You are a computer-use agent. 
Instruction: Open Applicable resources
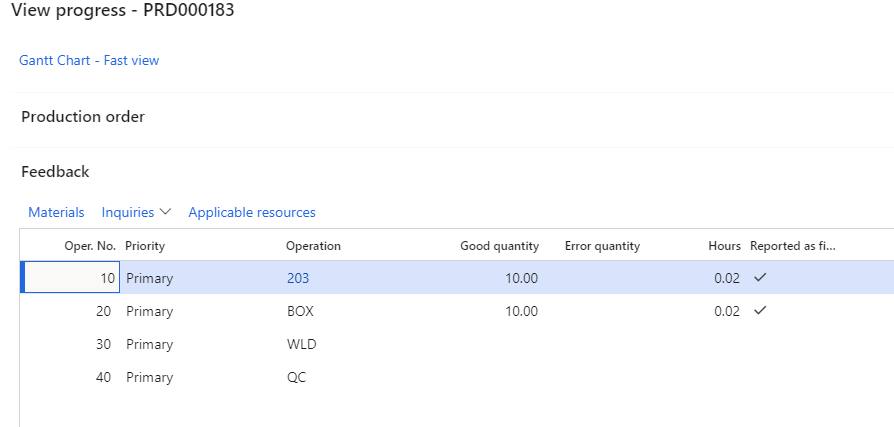click(252, 212)
